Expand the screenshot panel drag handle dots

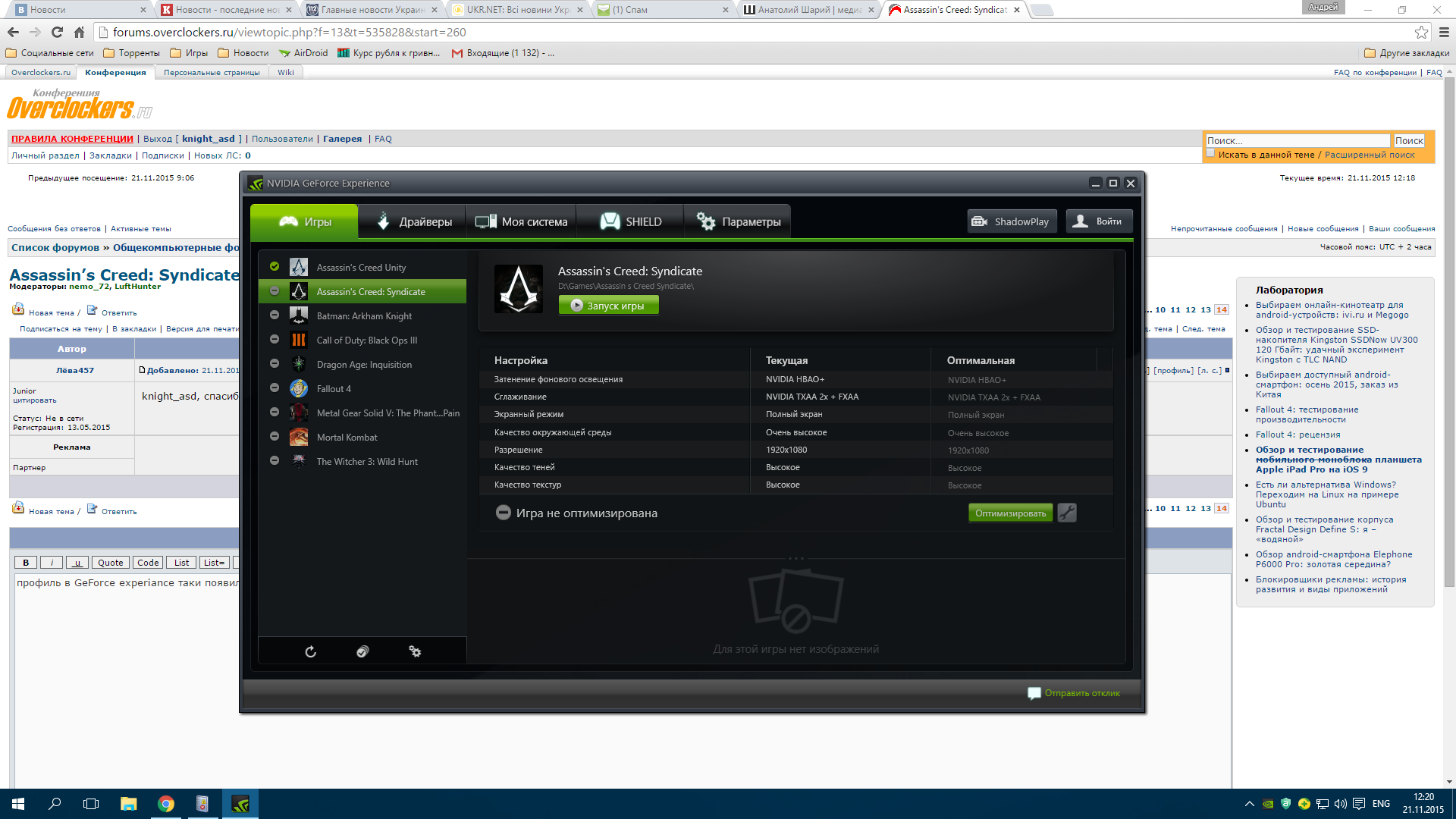pos(795,559)
